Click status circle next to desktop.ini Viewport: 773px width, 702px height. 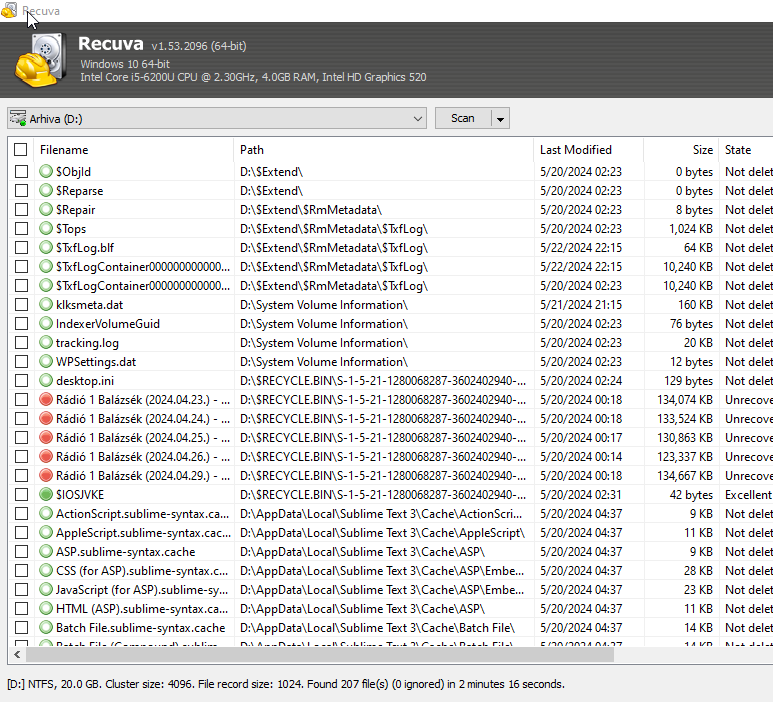pyautogui.click(x=46, y=380)
